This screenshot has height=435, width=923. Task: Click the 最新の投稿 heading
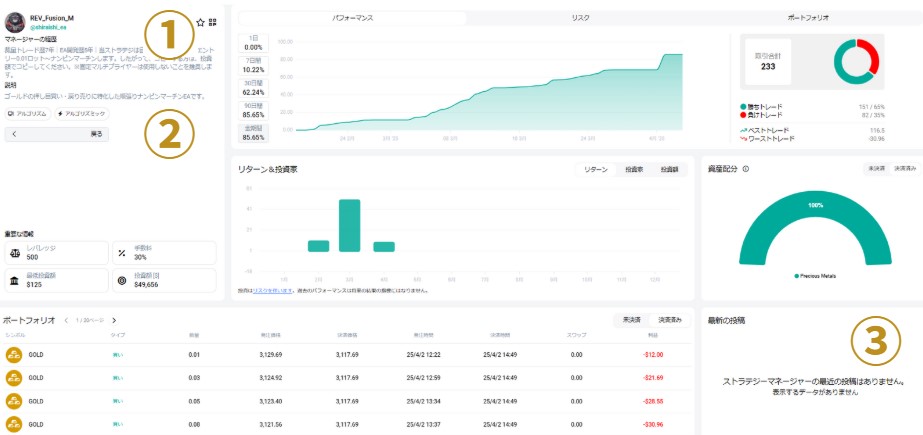pos(728,321)
